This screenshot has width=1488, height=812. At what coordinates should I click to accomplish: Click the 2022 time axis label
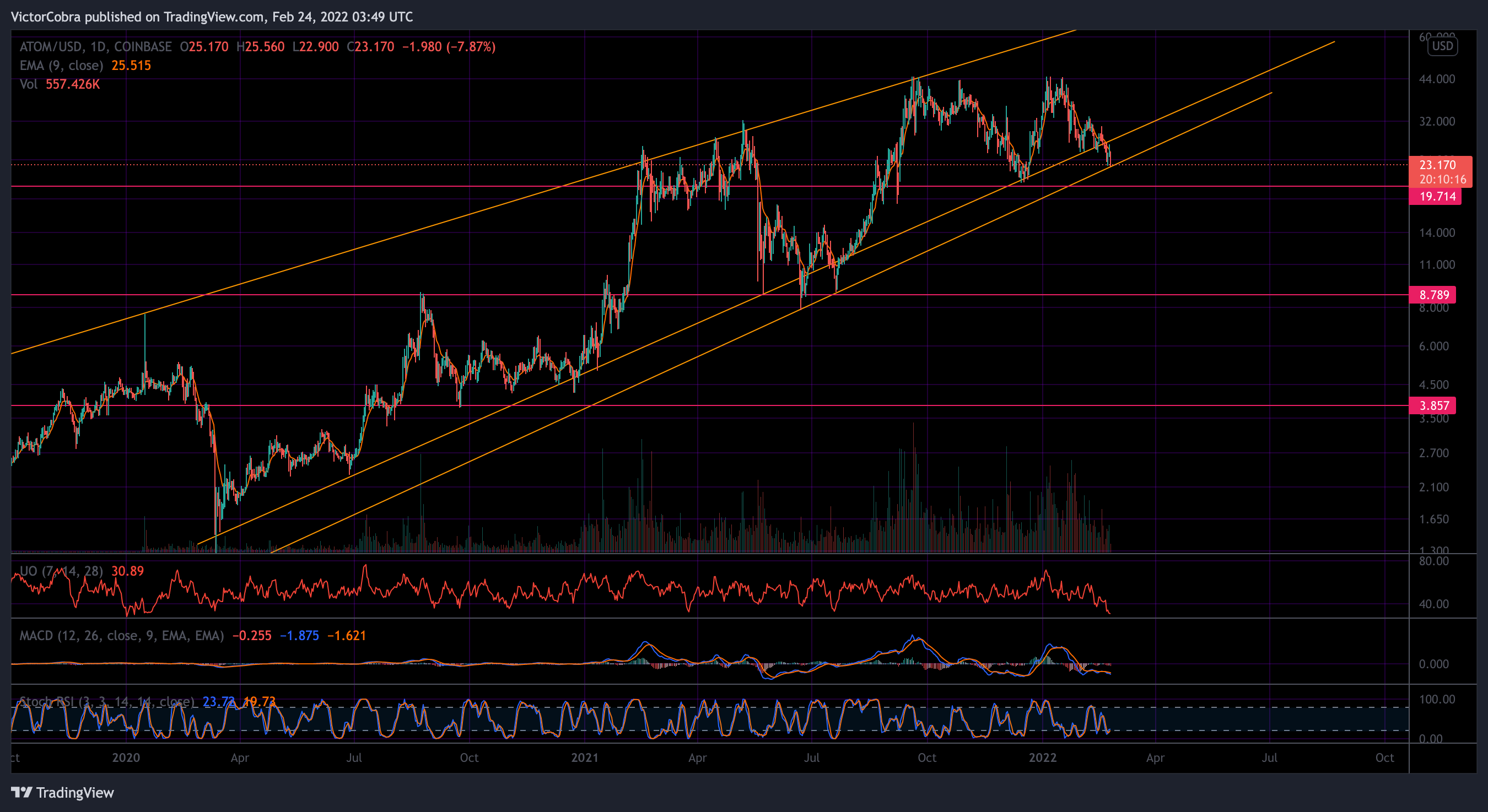1043,757
